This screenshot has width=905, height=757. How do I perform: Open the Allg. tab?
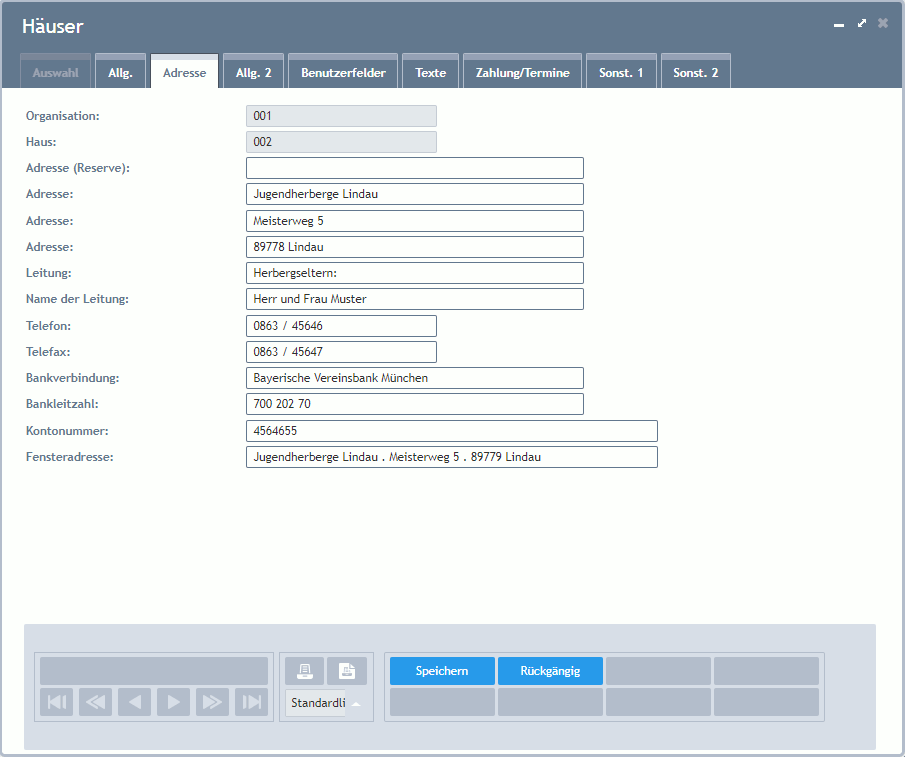[x=120, y=73]
